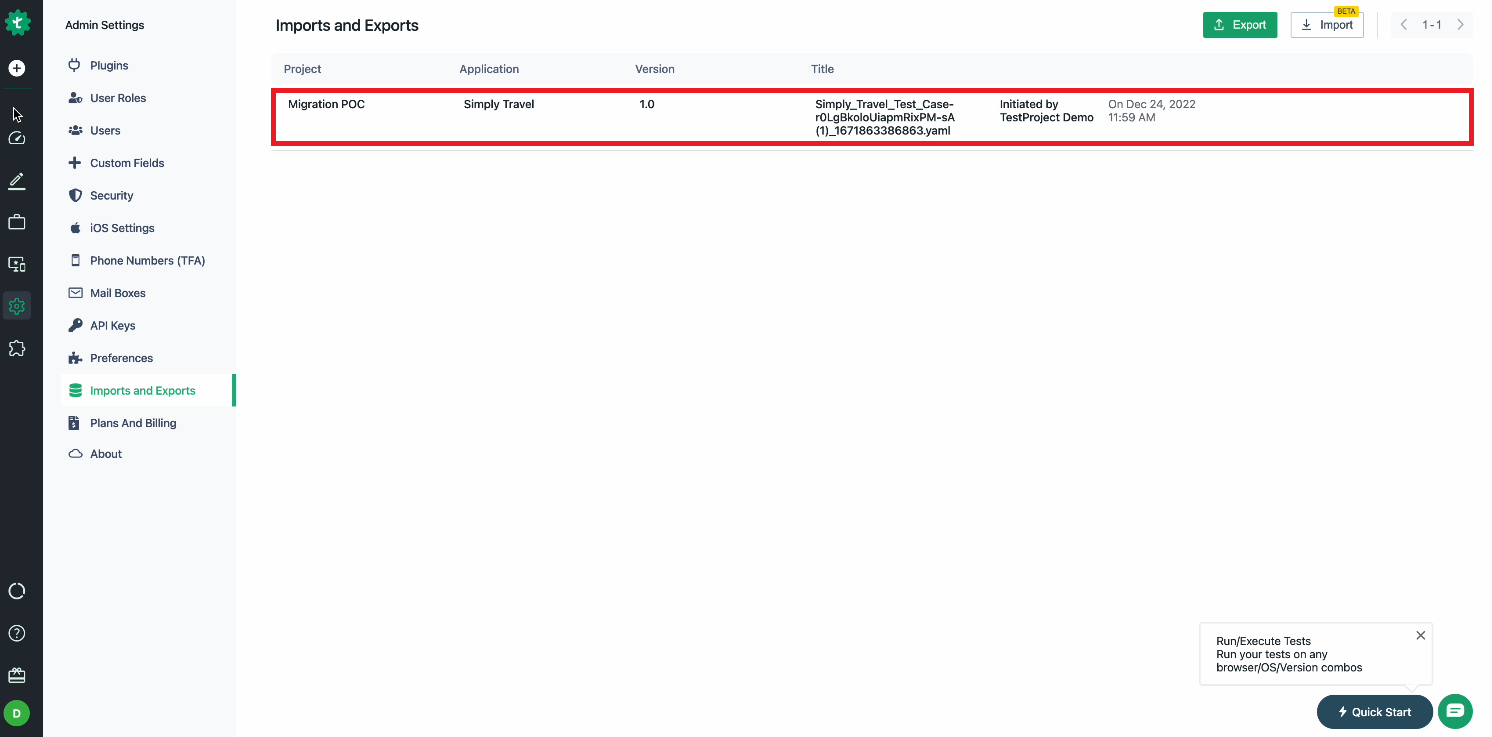Image resolution: width=1492 pixels, height=737 pixels.
Task: Click the Project column header
Action: [303, 69]
